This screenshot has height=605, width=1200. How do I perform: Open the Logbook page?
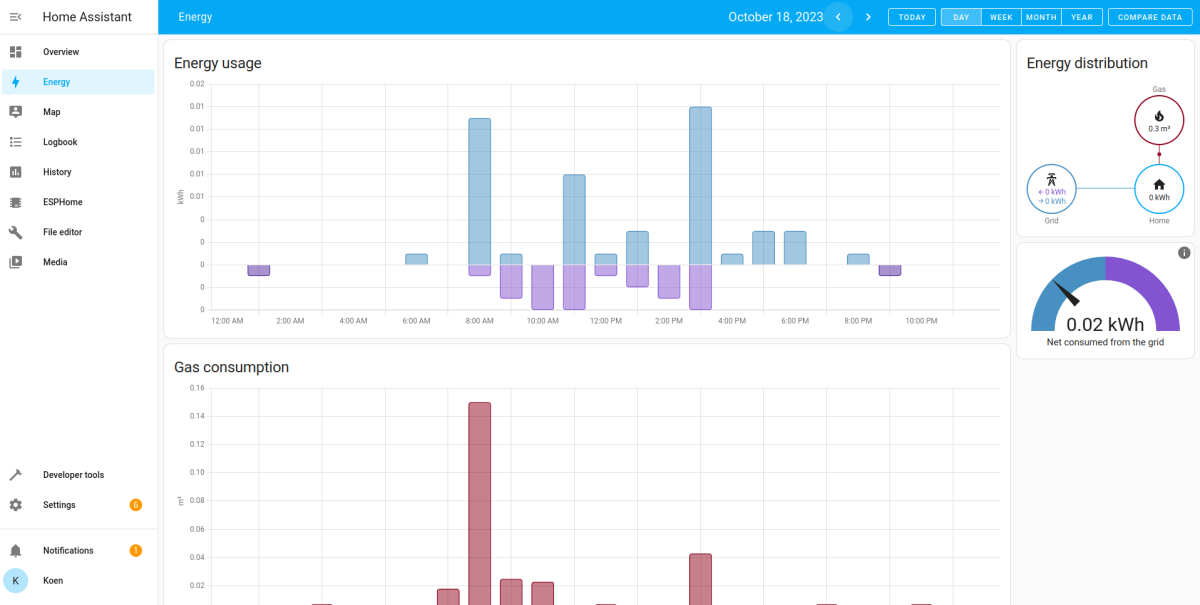tap(79, 142)
